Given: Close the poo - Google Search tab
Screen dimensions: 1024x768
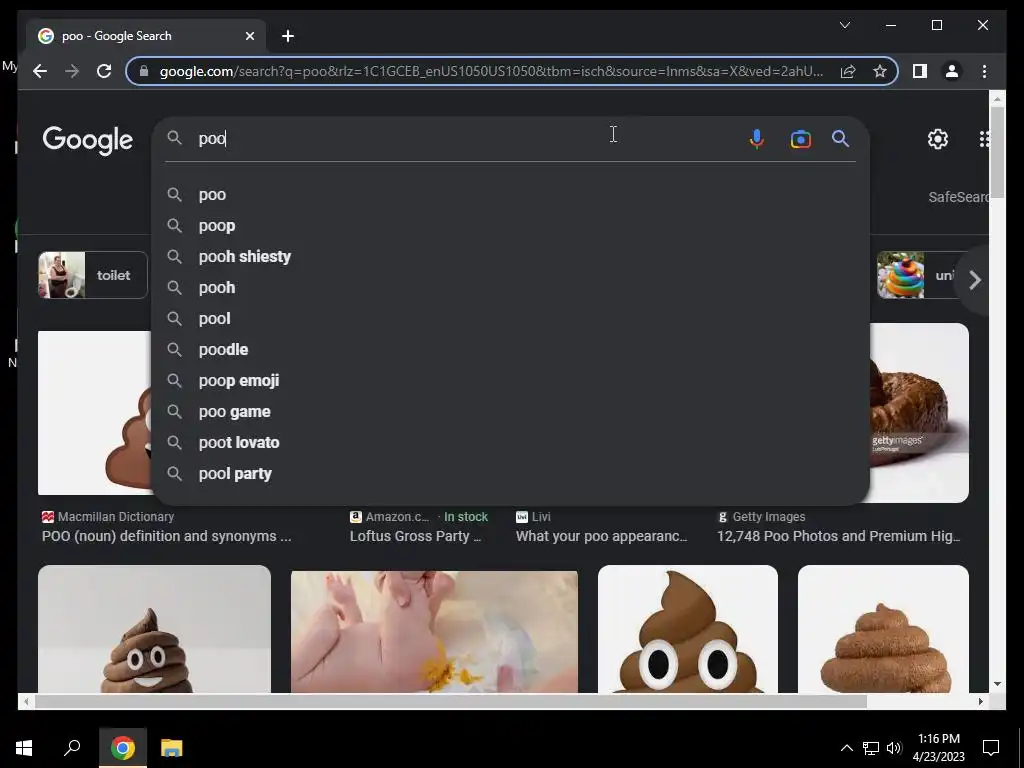Looking at the screenshot, I should [x=249, y=36].
